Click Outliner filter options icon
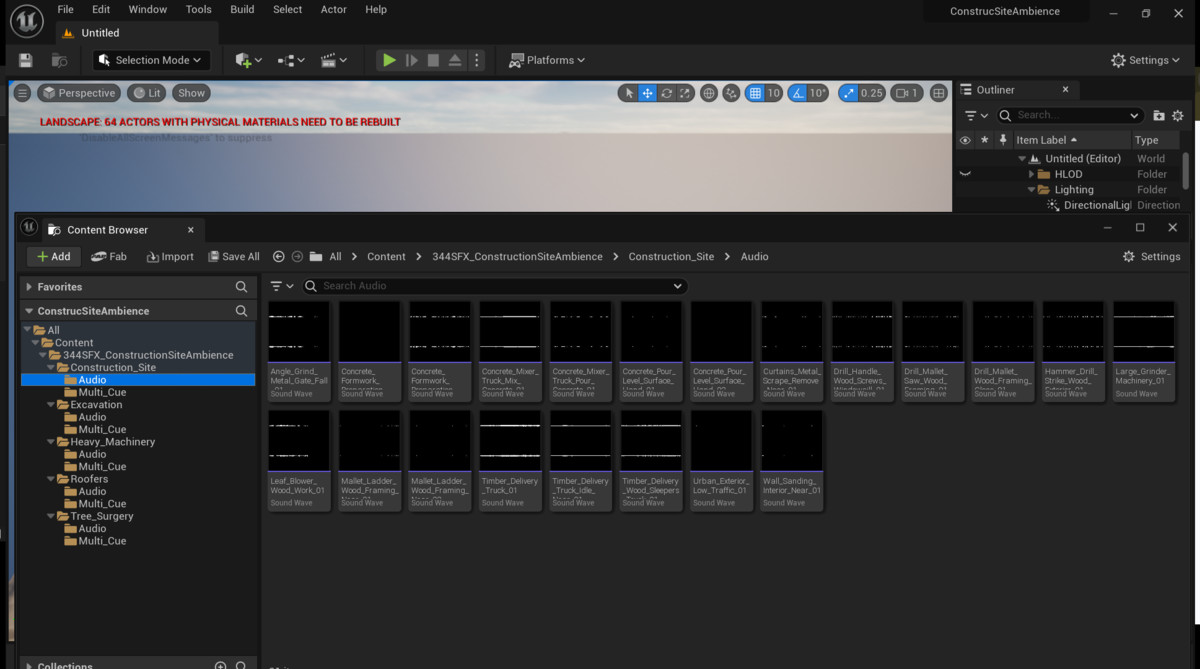The height and width of the screenshot is (669, 1200). (976, 115)
